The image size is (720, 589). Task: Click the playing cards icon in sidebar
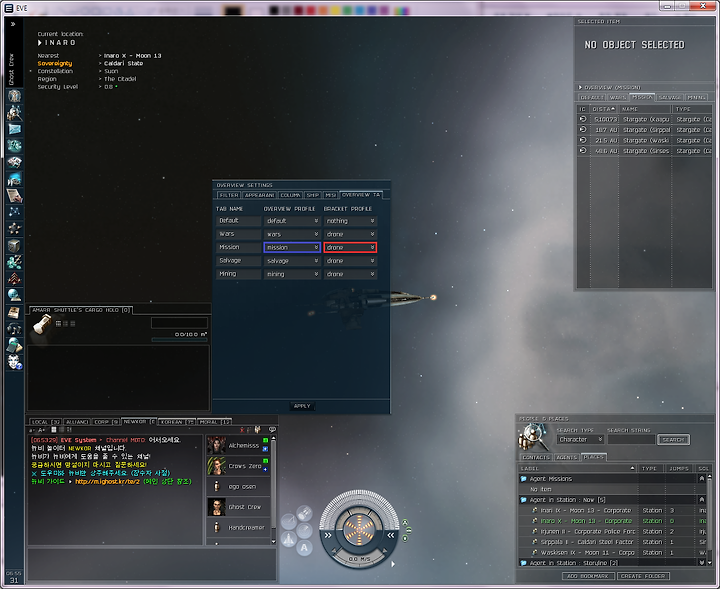[14, 163]
